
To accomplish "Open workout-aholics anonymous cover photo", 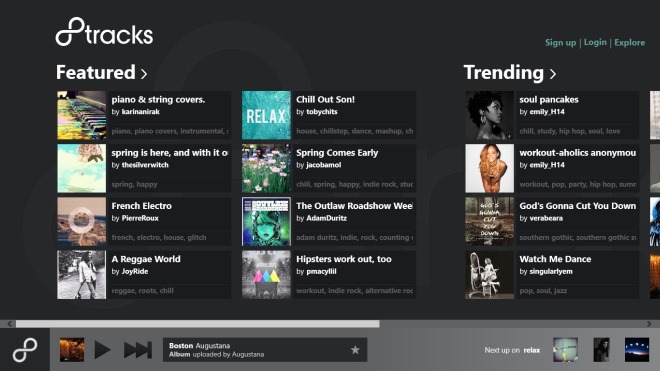I will (x=490, y=168).
